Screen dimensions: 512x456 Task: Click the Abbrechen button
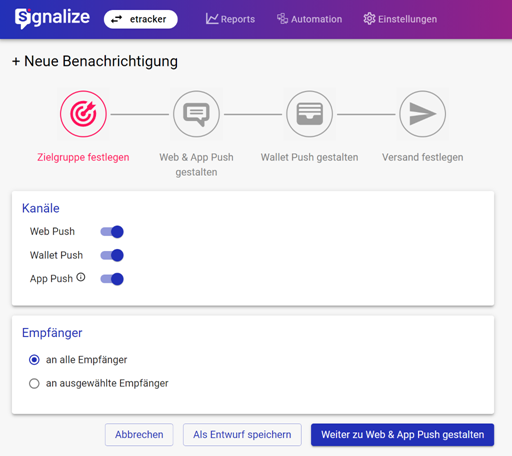click(139, 435)
